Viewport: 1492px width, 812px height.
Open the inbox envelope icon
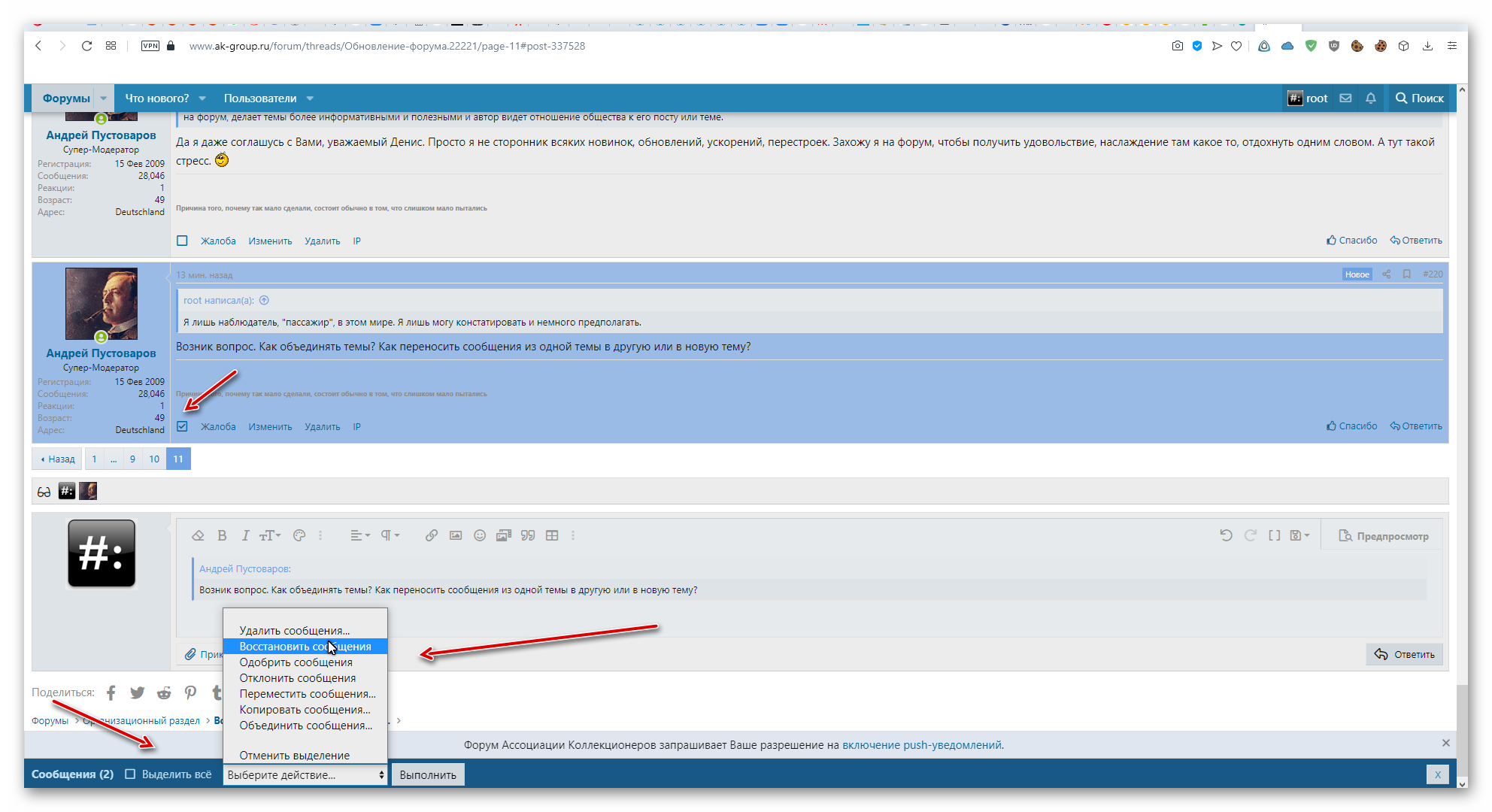coord(1346,98)
